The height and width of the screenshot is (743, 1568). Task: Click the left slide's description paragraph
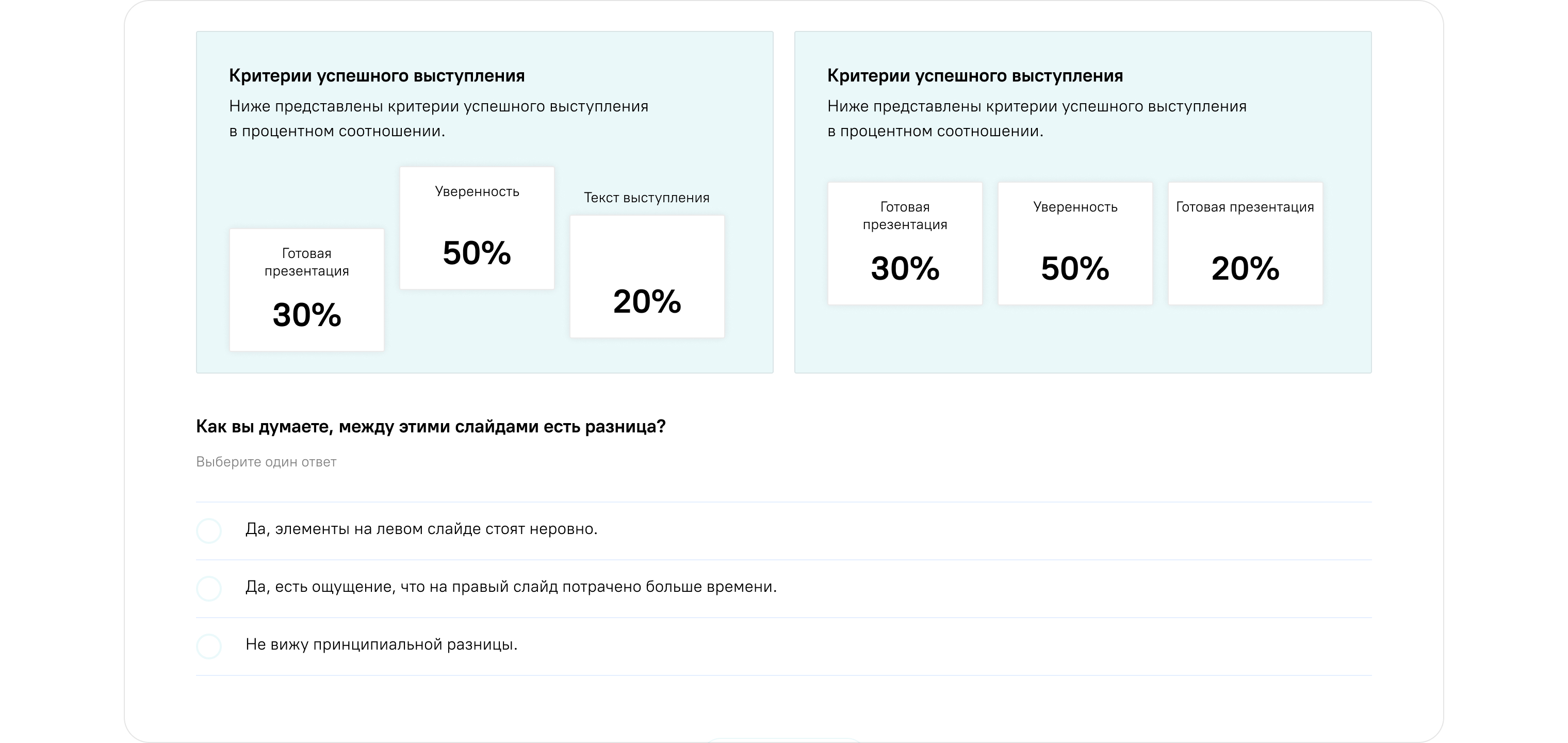coord(438,119)
